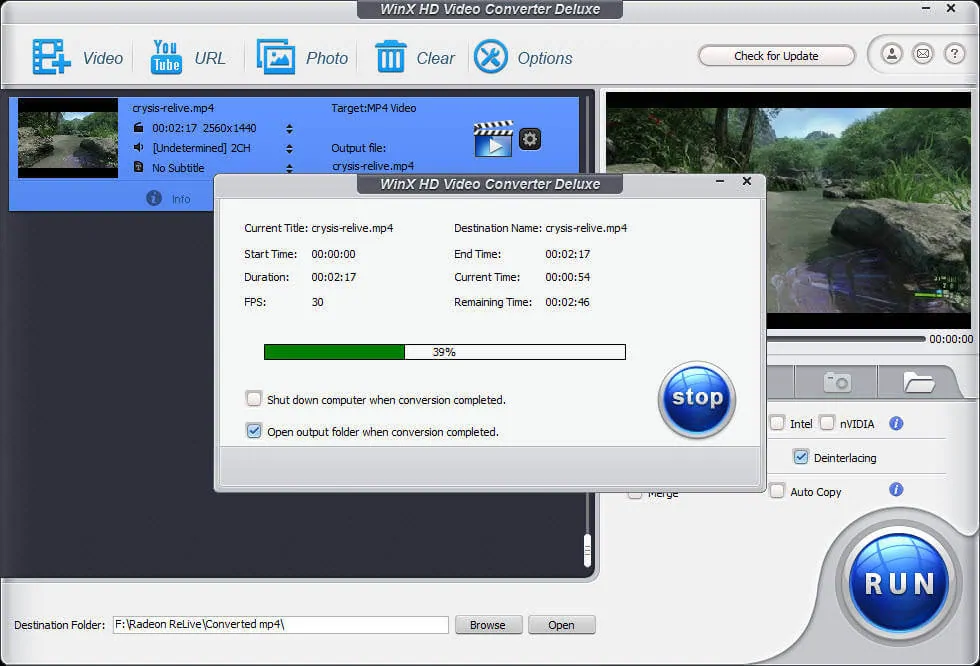Screen dimensions: 980x666
Task: Click Check for Update button
Action: (776, 56)
